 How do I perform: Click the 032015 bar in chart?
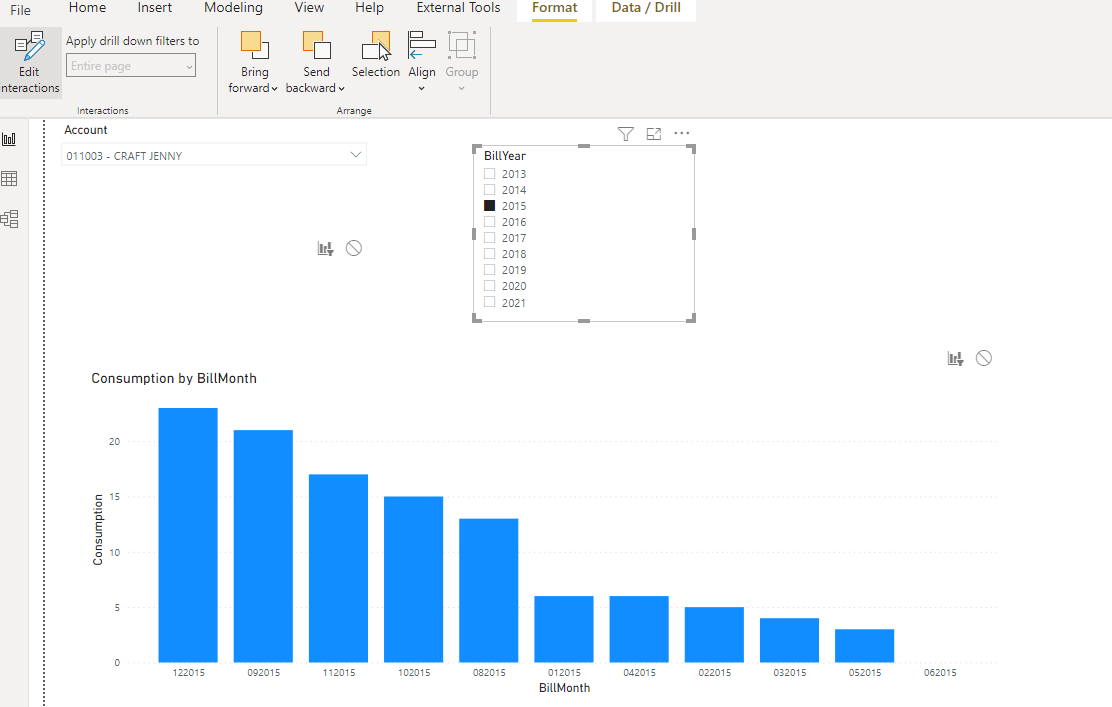coord(789,640)
